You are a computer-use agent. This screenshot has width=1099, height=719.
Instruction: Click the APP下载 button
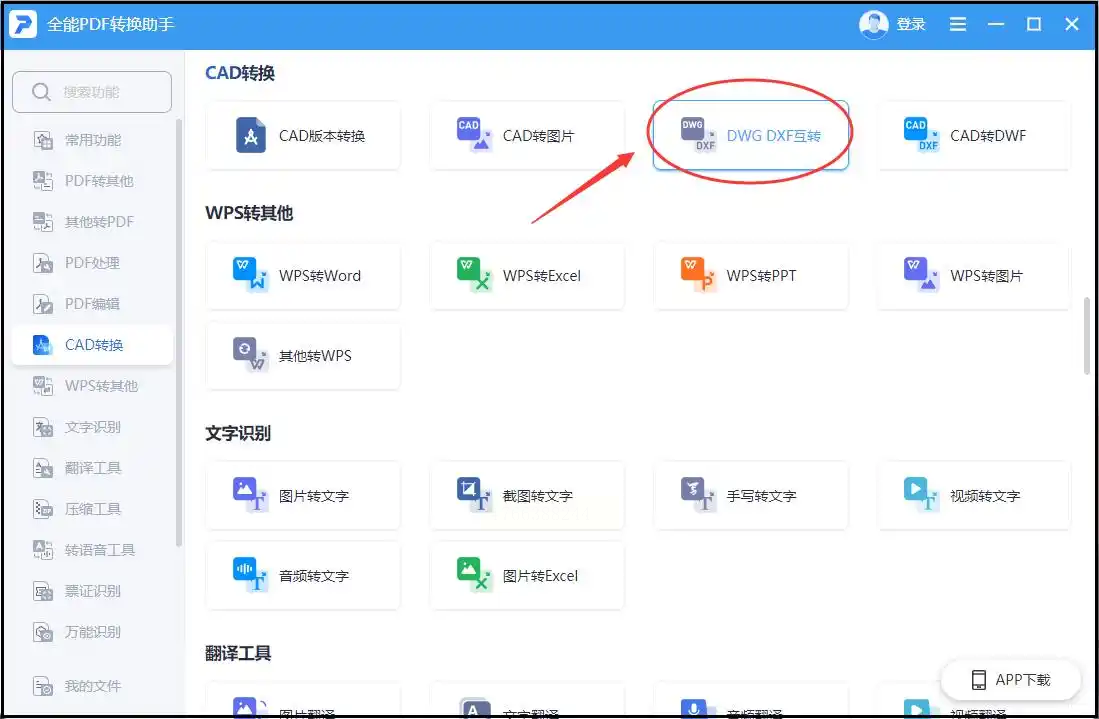click(x=1011, y=680)
